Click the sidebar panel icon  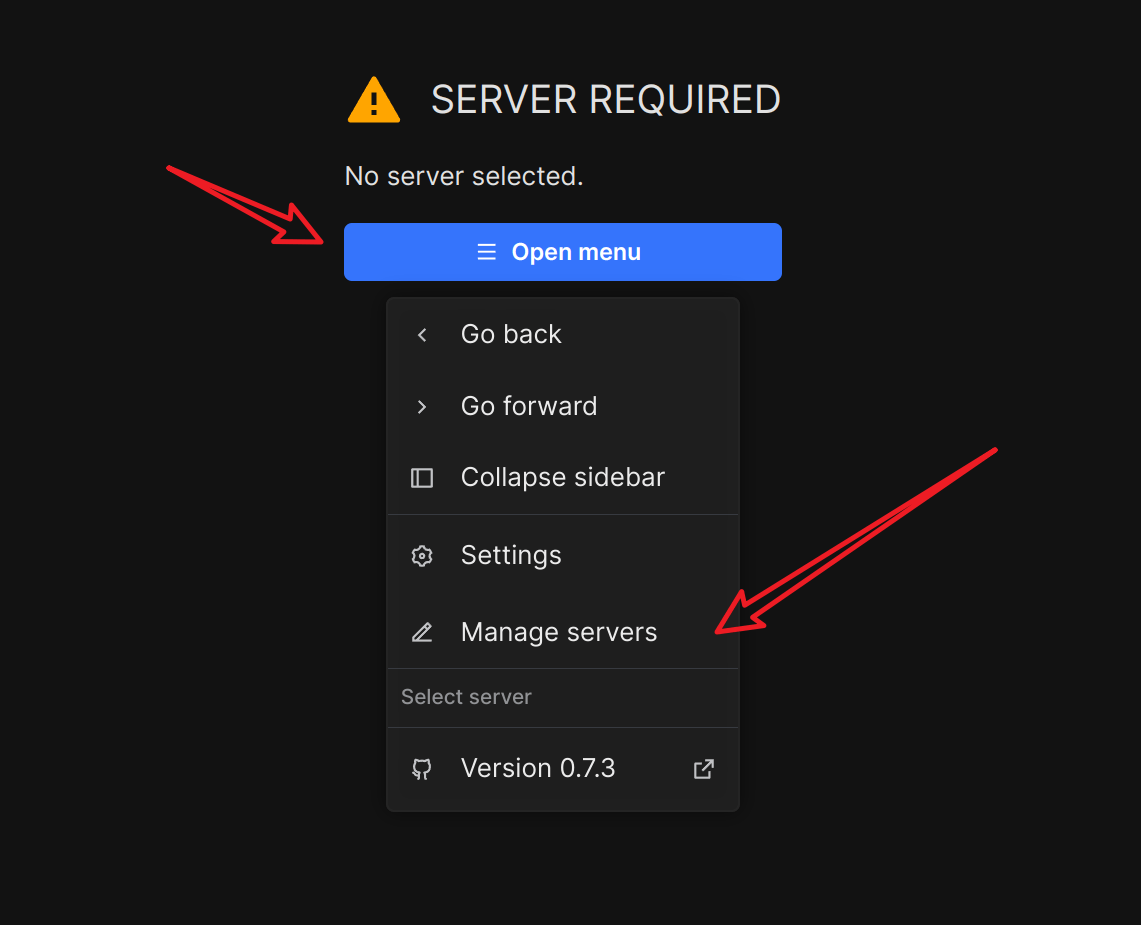point(422,478)
